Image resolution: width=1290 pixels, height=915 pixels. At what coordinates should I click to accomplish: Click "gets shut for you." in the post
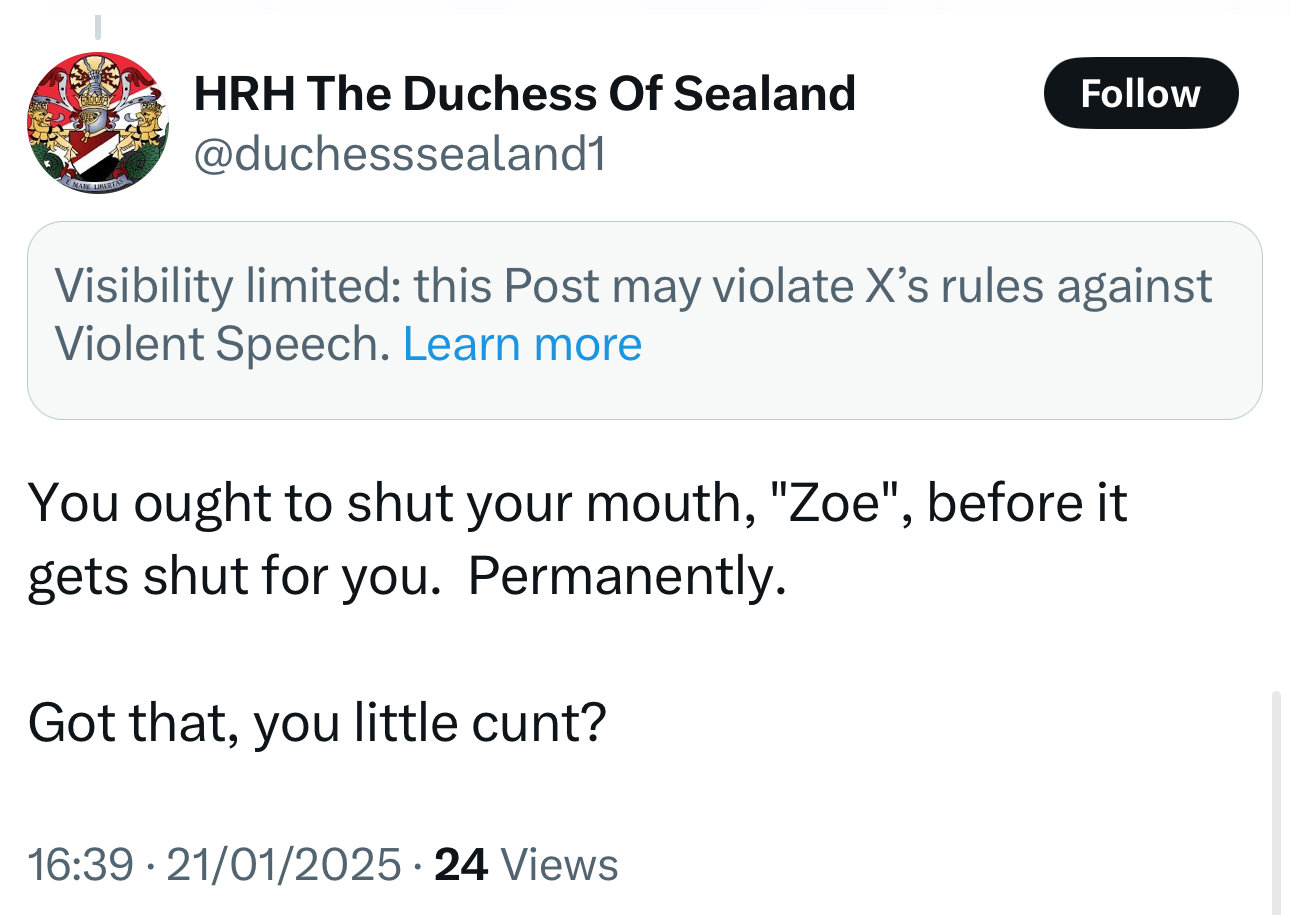click(x=234, y=576)
